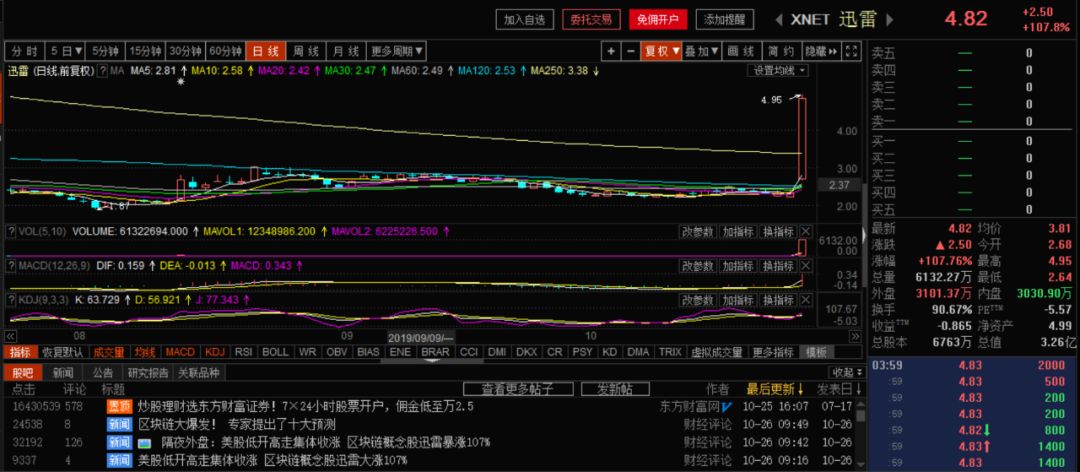Screen dimensions: 1080x472
Task: Click the blue verified badge next to 东方财富网
Action: (x=726, y=407)
